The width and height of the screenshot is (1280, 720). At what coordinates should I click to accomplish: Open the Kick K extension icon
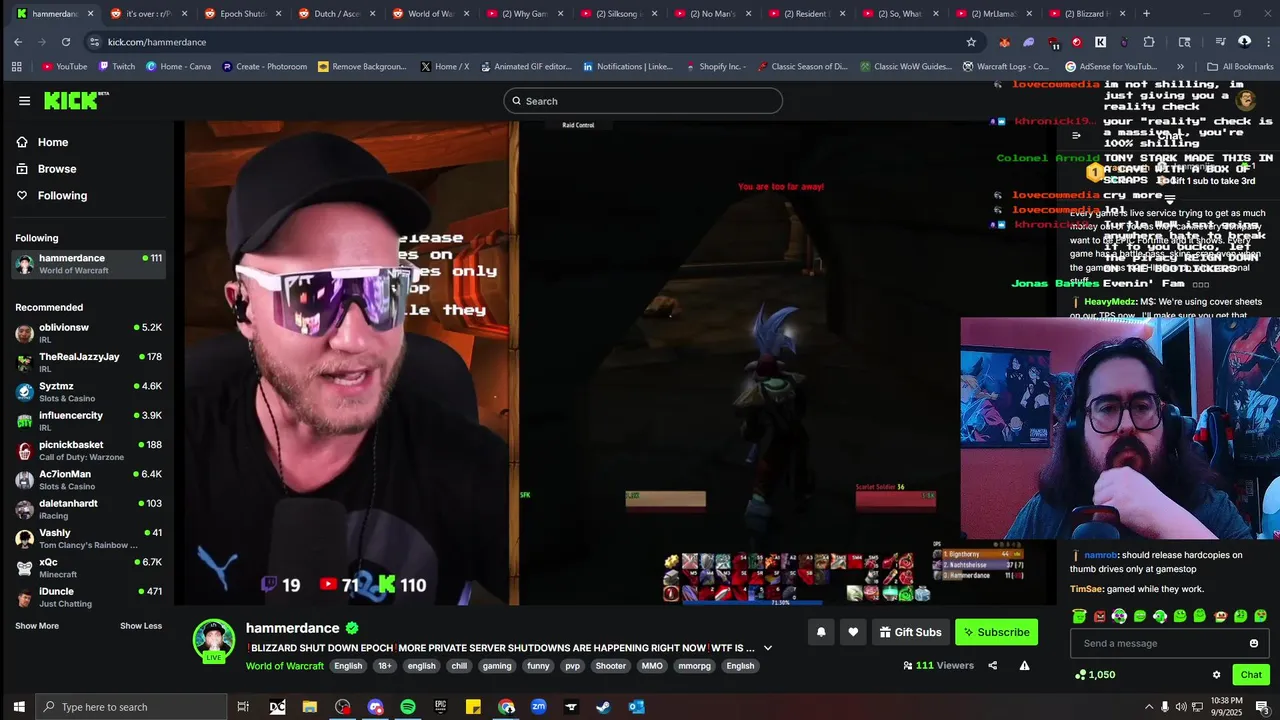(1100, 42)
